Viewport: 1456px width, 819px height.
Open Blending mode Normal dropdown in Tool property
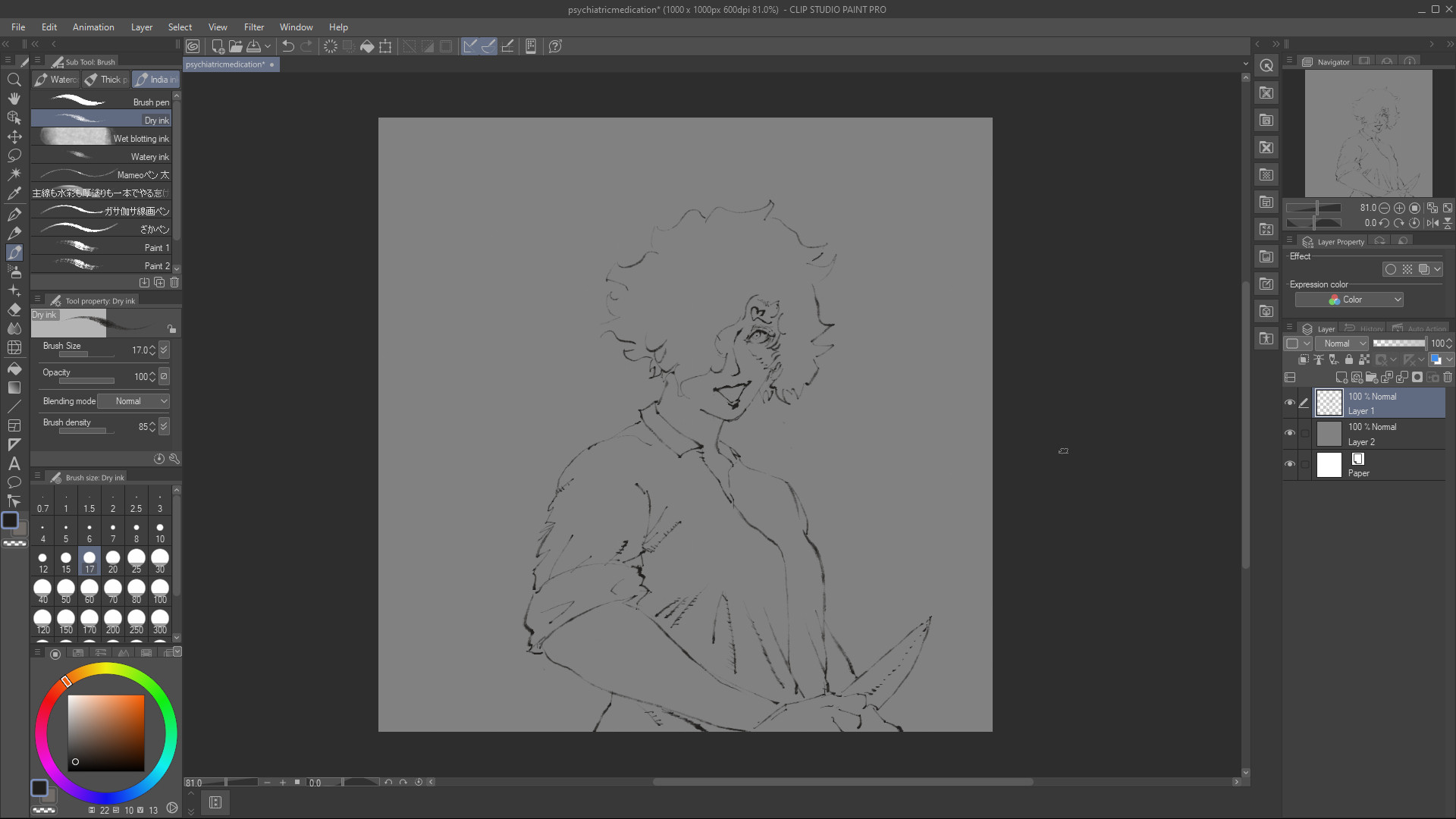click(133, 401)
